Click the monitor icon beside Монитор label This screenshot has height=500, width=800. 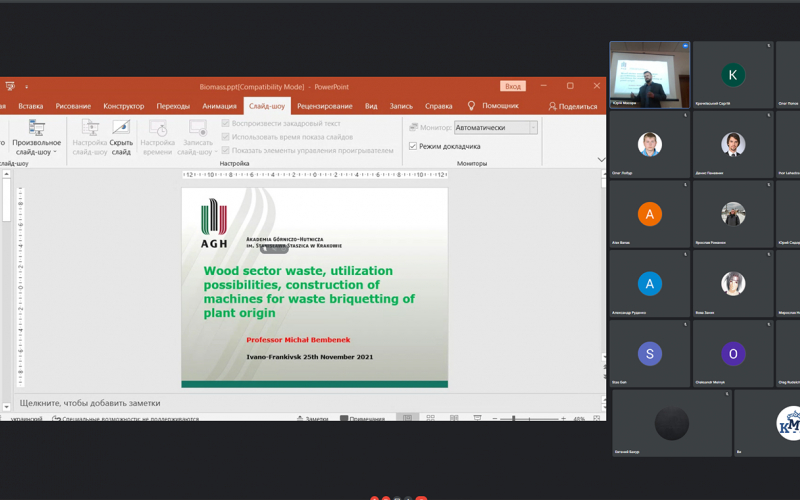pyautogui.click(x=414, y=127)
